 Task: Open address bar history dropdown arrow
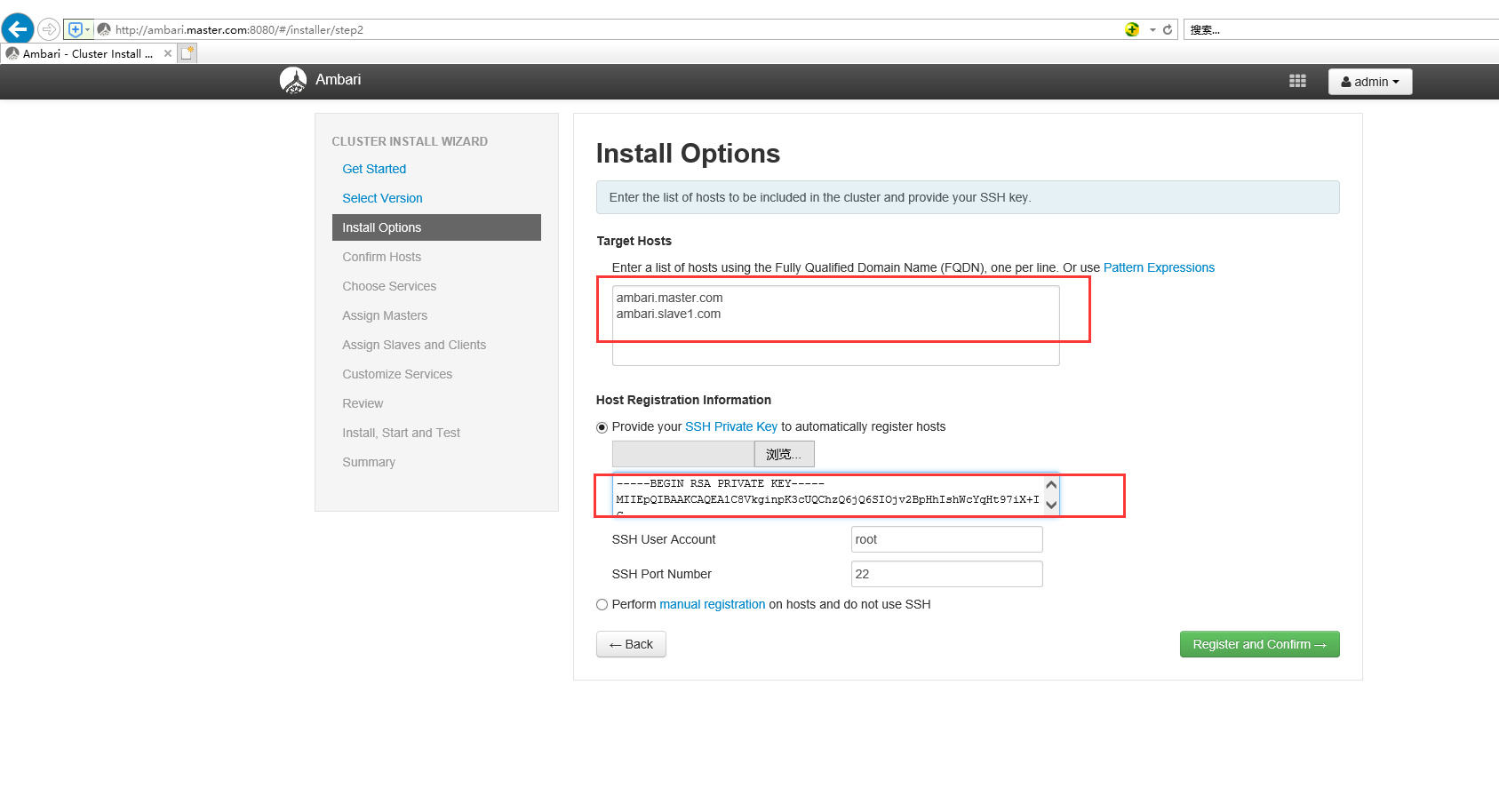click(x=1152, y=29)
